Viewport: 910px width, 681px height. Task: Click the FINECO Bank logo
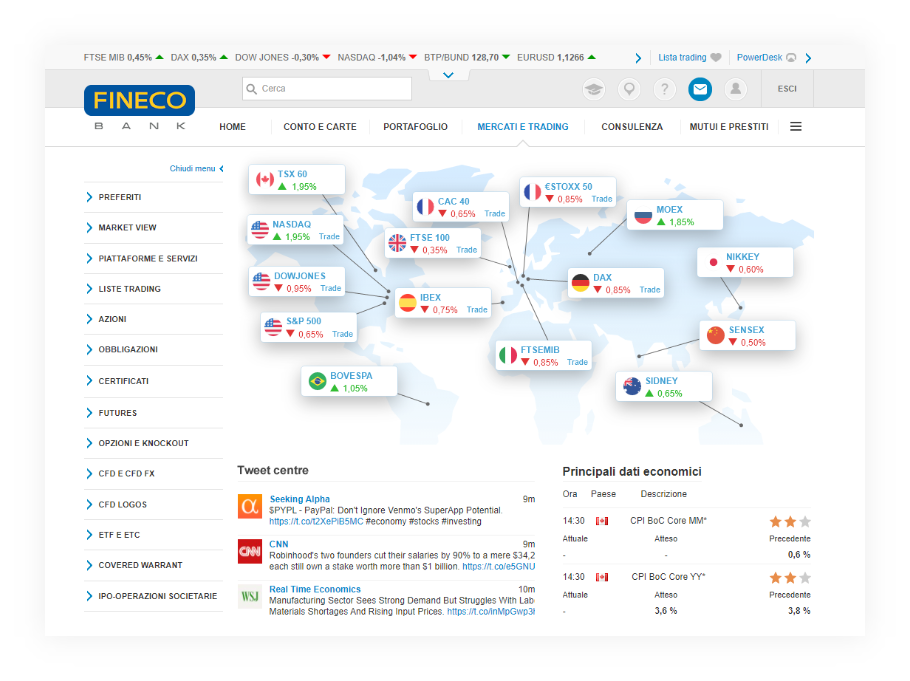139,108
